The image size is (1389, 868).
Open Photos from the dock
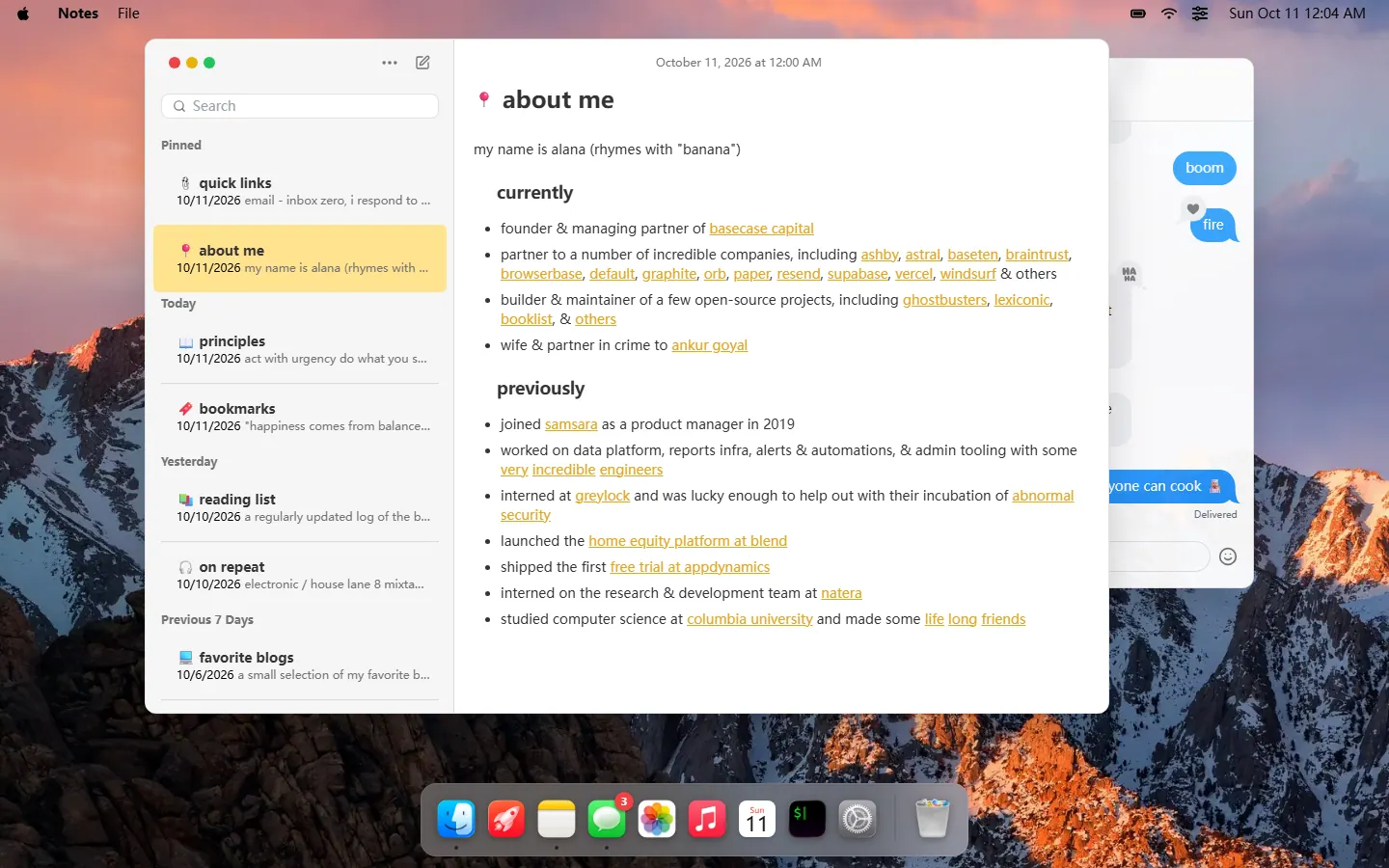(x=657, y=820)
